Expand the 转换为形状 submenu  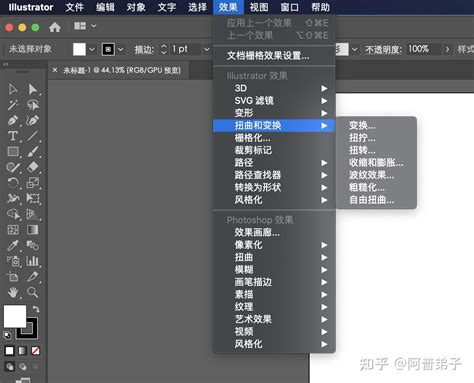click(x=274, y=187)
